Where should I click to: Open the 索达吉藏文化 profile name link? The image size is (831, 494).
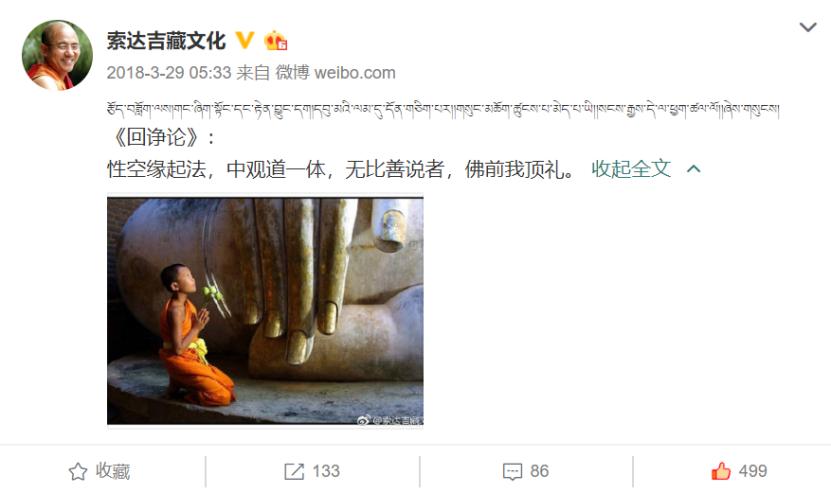[x=166, y=41]
